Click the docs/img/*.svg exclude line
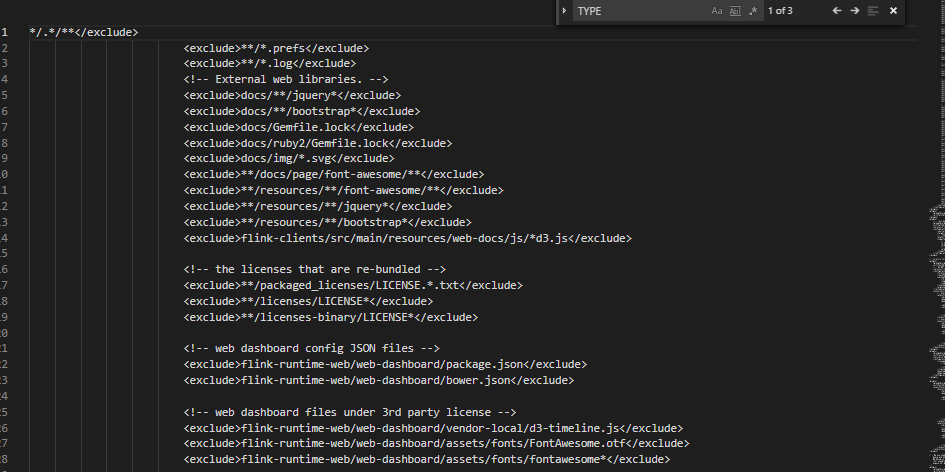 coord(289,159)
